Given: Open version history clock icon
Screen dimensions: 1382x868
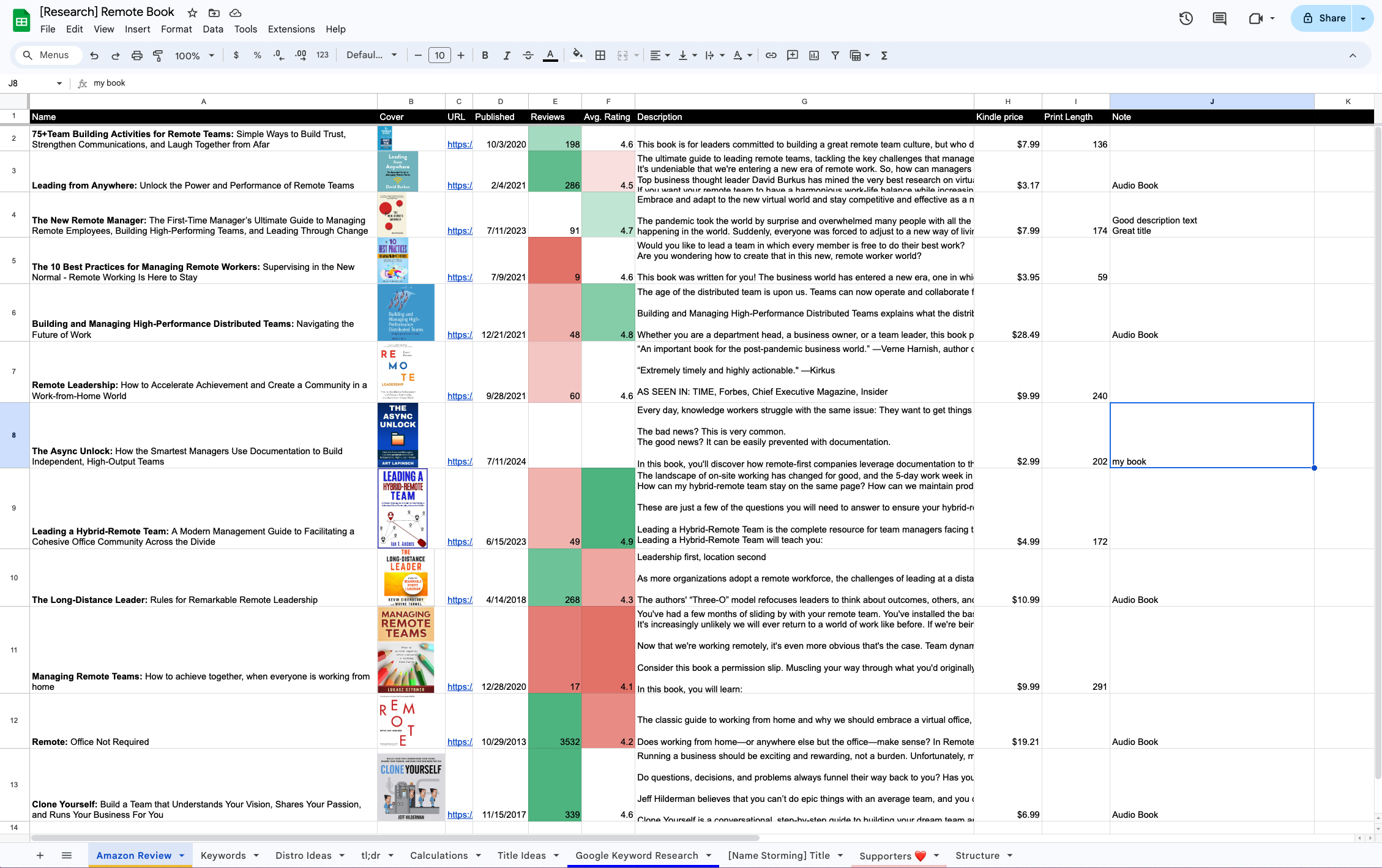Looking at the screenshot, I should pos(1186,18).
